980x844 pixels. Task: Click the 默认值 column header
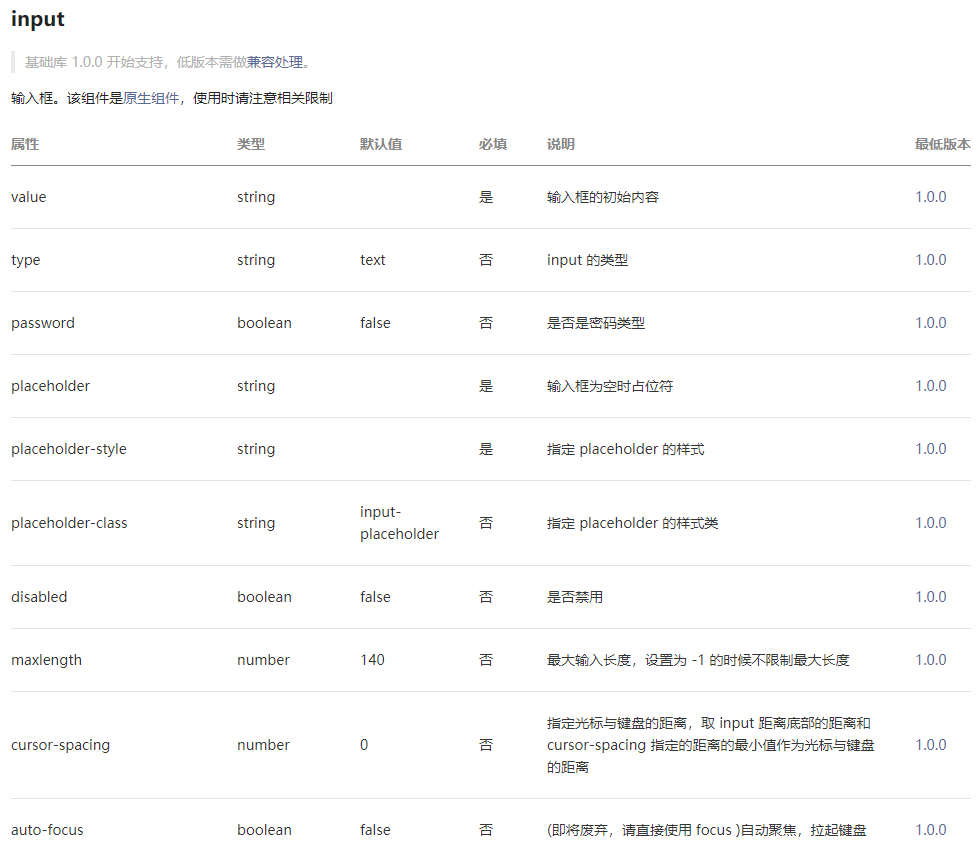pos(381,144)
